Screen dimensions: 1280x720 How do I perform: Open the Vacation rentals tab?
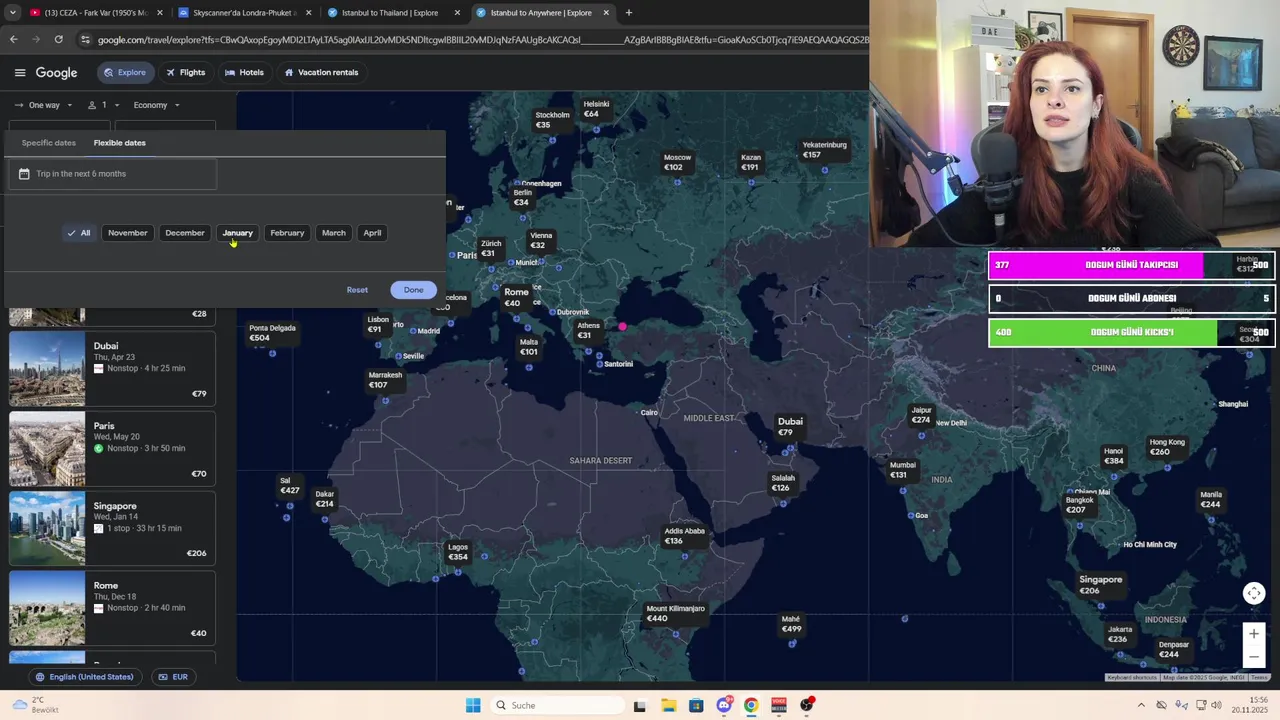pos(321,72)
